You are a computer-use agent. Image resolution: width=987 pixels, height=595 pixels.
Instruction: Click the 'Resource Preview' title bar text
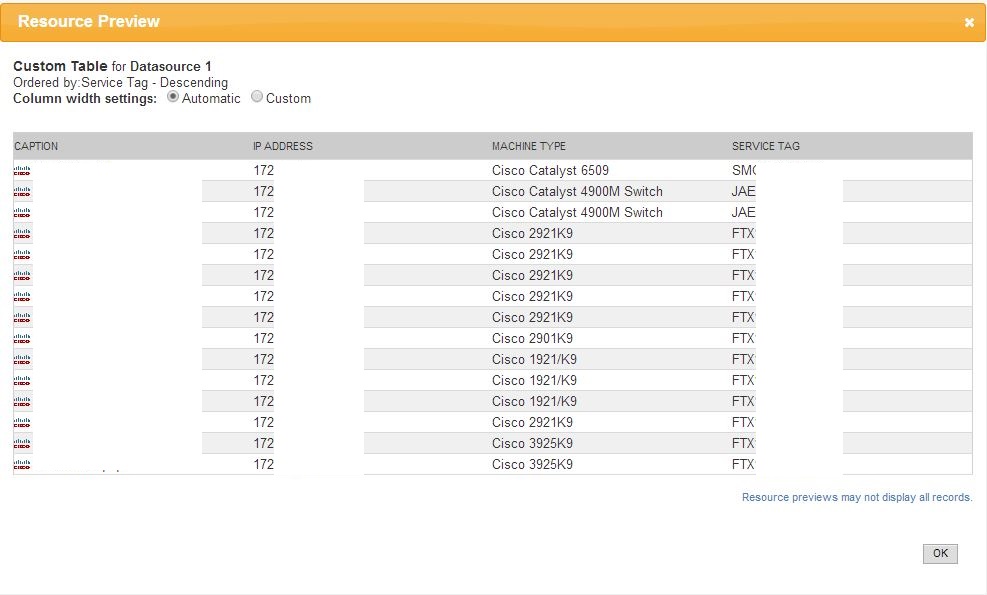tap(89, 21)
